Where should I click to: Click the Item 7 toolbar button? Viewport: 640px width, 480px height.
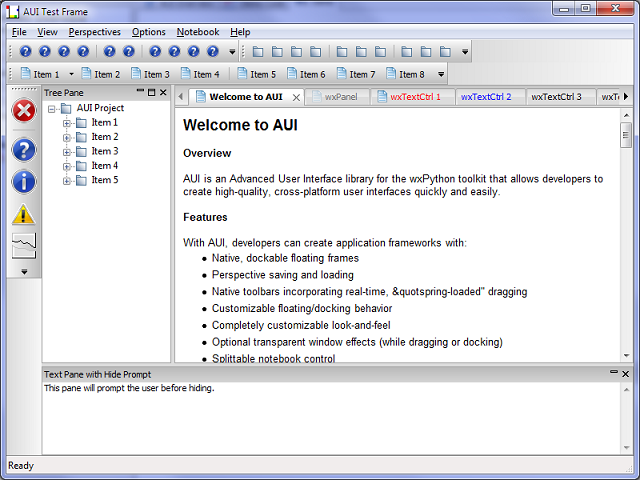356,74
